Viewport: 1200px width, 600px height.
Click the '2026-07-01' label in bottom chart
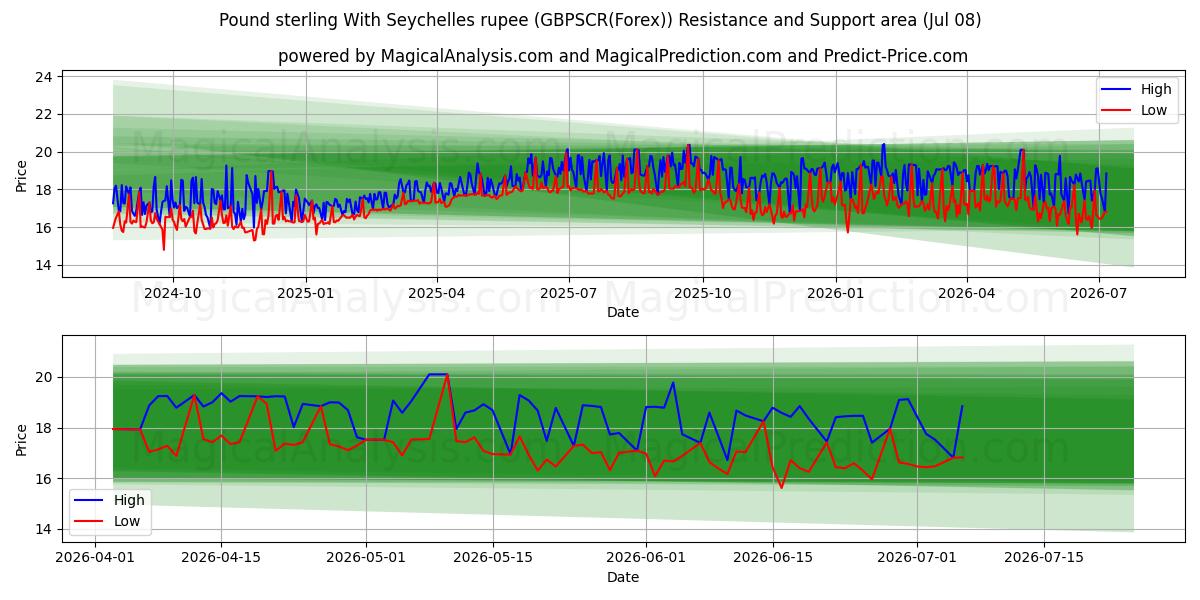[918, 559]
